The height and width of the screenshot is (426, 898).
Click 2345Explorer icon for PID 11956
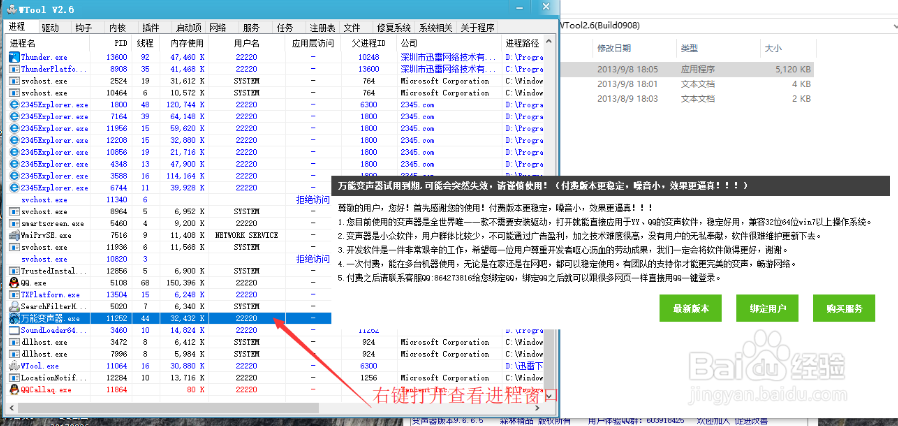pos(14,128)
